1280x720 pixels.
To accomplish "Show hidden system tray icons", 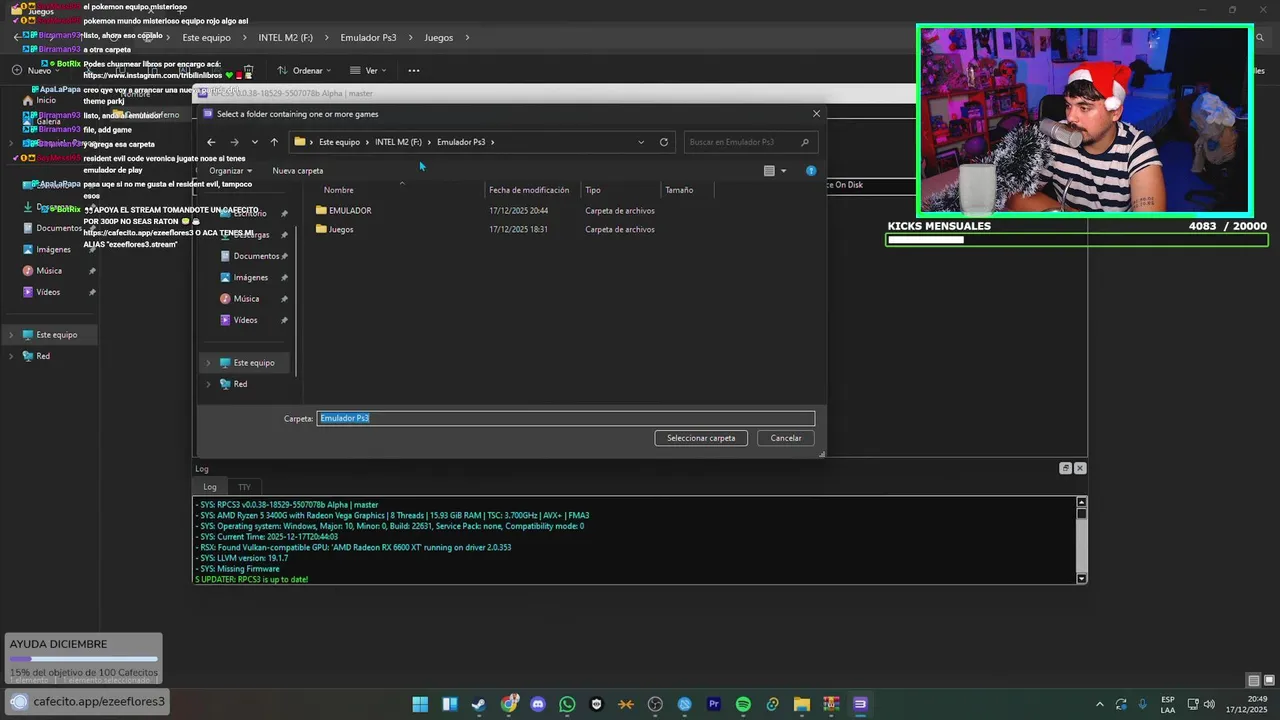I will click(1100, 704).
